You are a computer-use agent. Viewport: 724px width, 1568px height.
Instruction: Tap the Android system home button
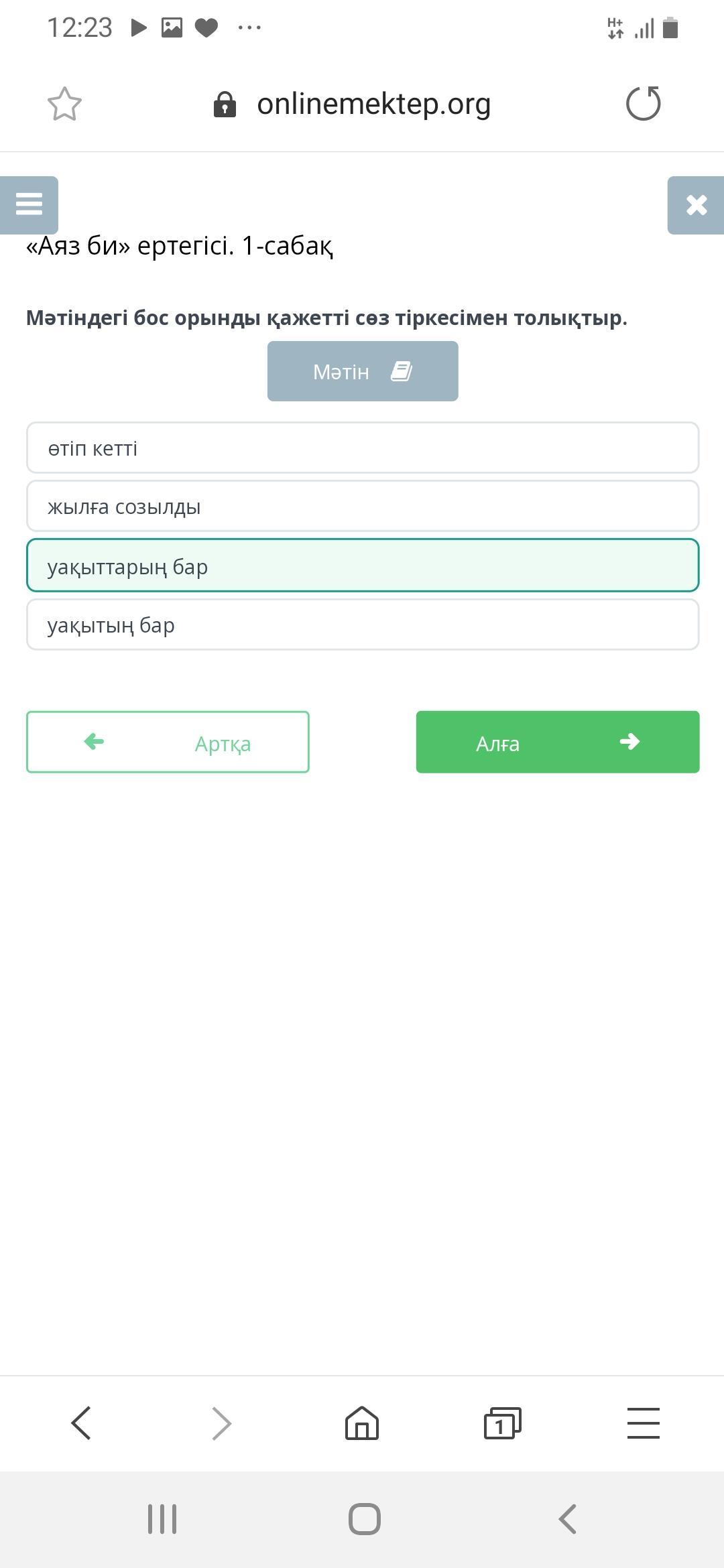pyautogui.click(x=365, y=1518)
